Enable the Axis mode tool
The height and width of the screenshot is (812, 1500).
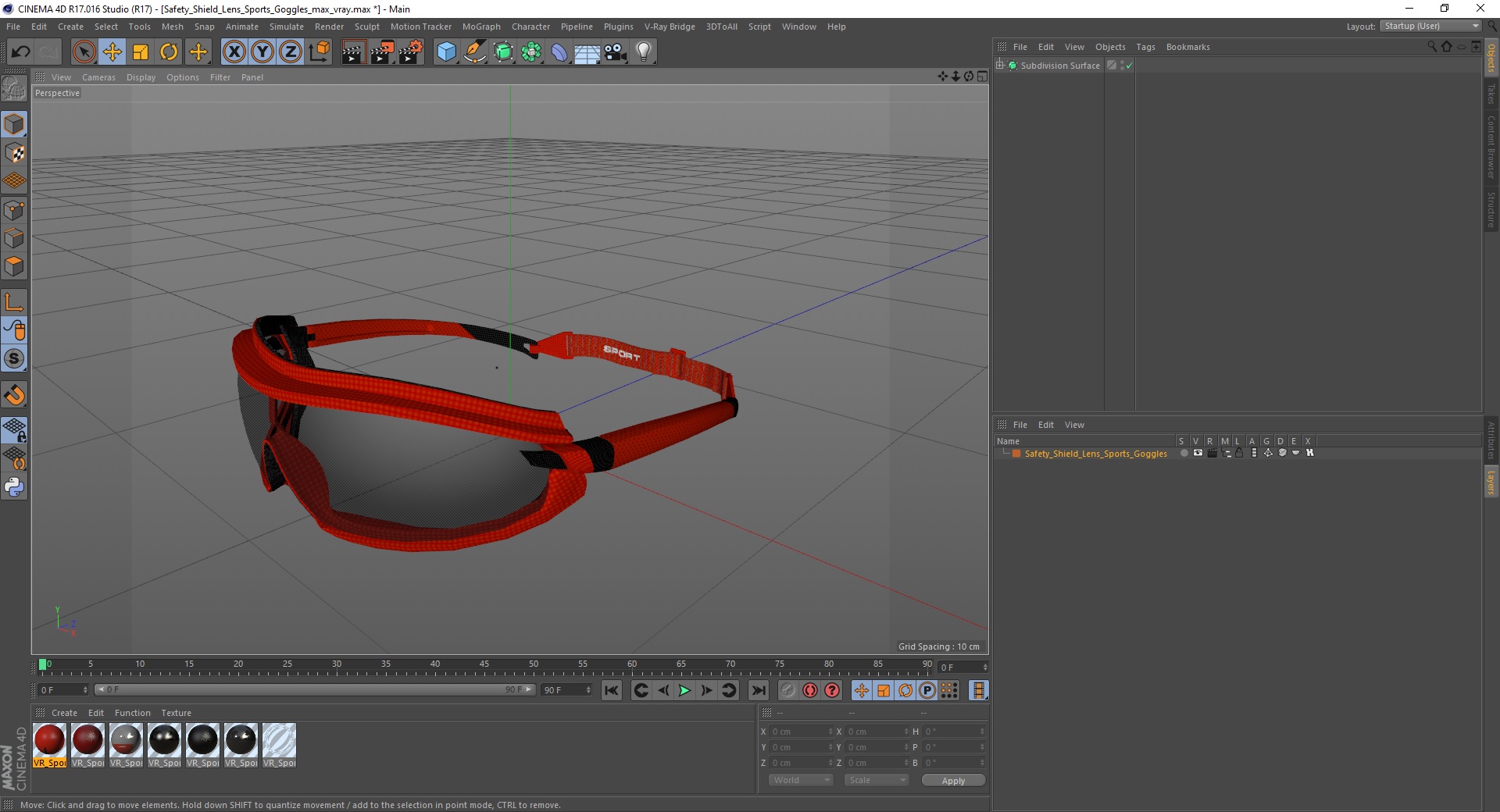click(14, 302)
